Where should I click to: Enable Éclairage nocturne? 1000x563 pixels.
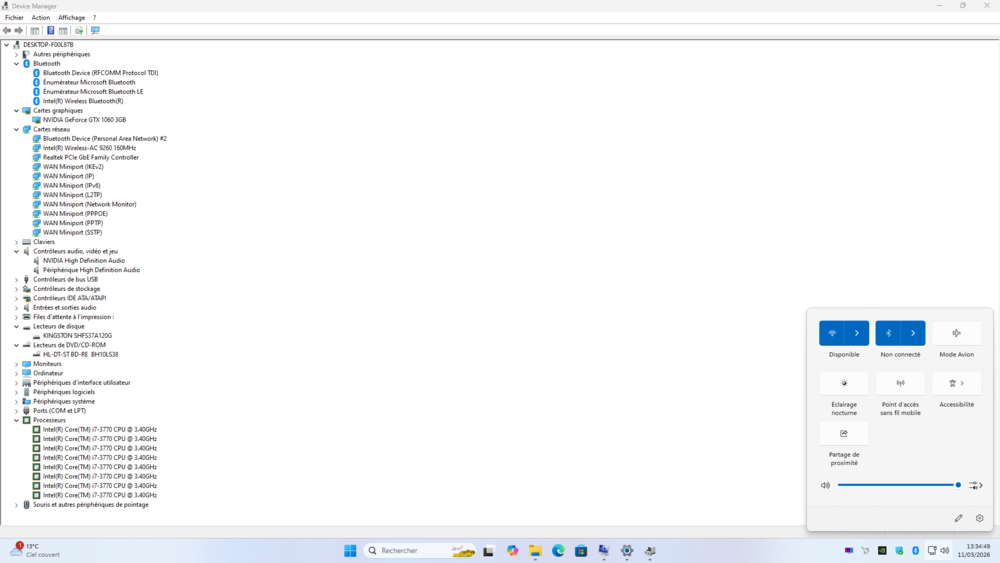tap(844, 383)
